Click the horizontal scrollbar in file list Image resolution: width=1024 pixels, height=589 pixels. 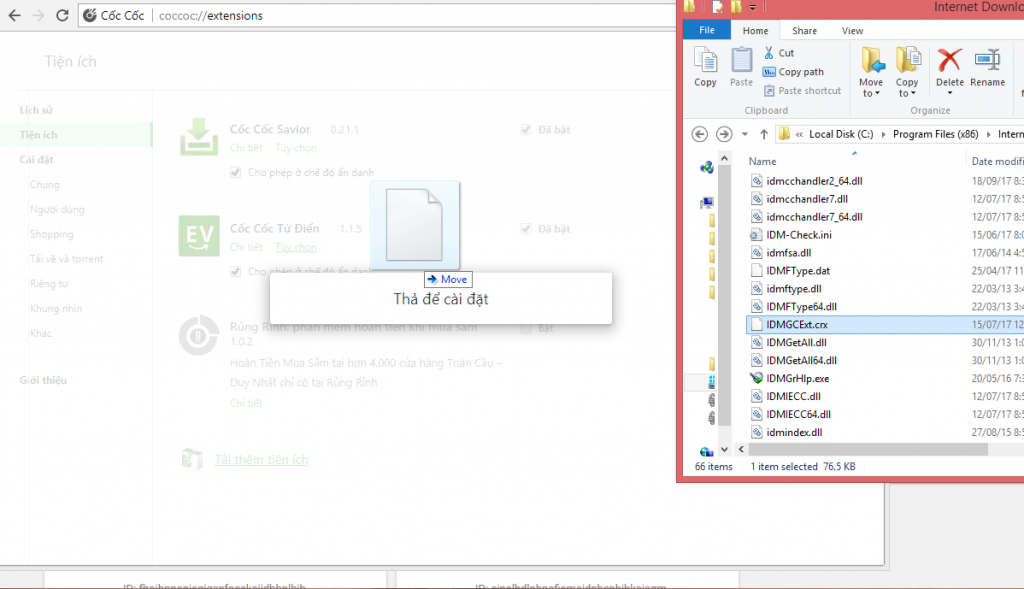coord(868,449)
